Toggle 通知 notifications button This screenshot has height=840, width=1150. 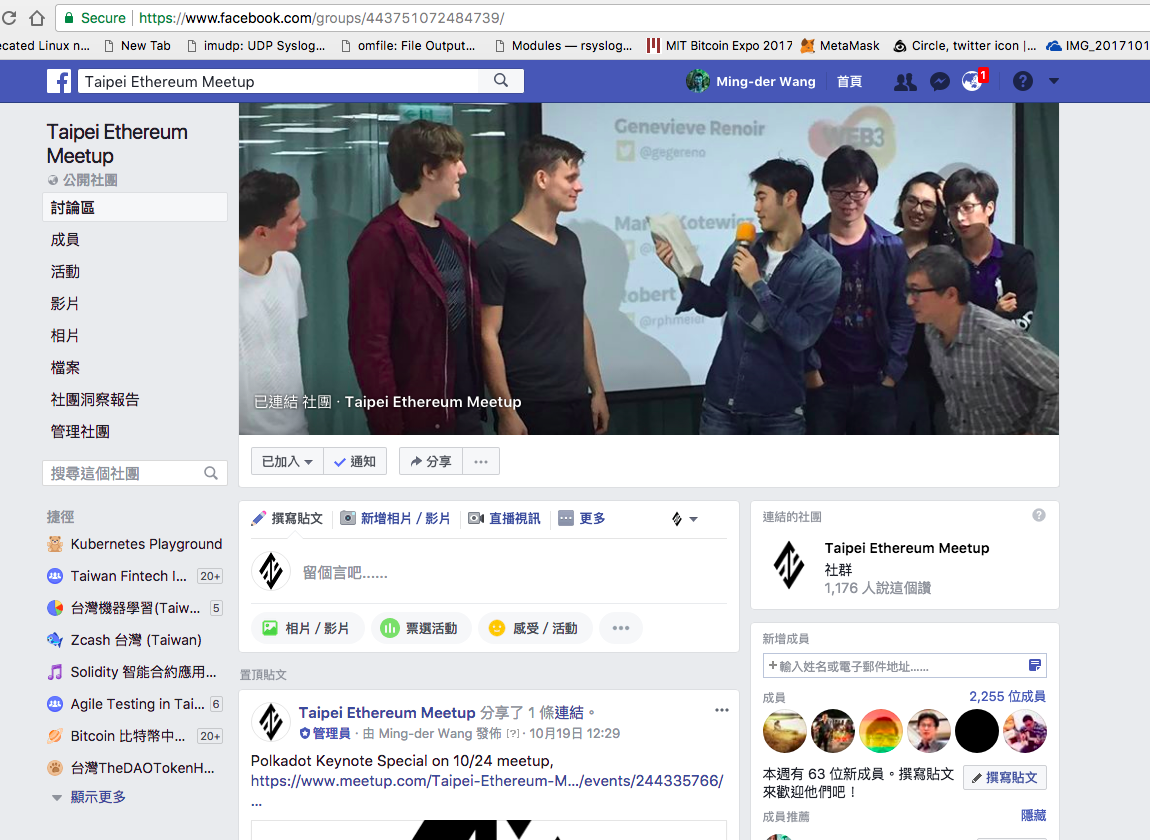pos(355,461)
